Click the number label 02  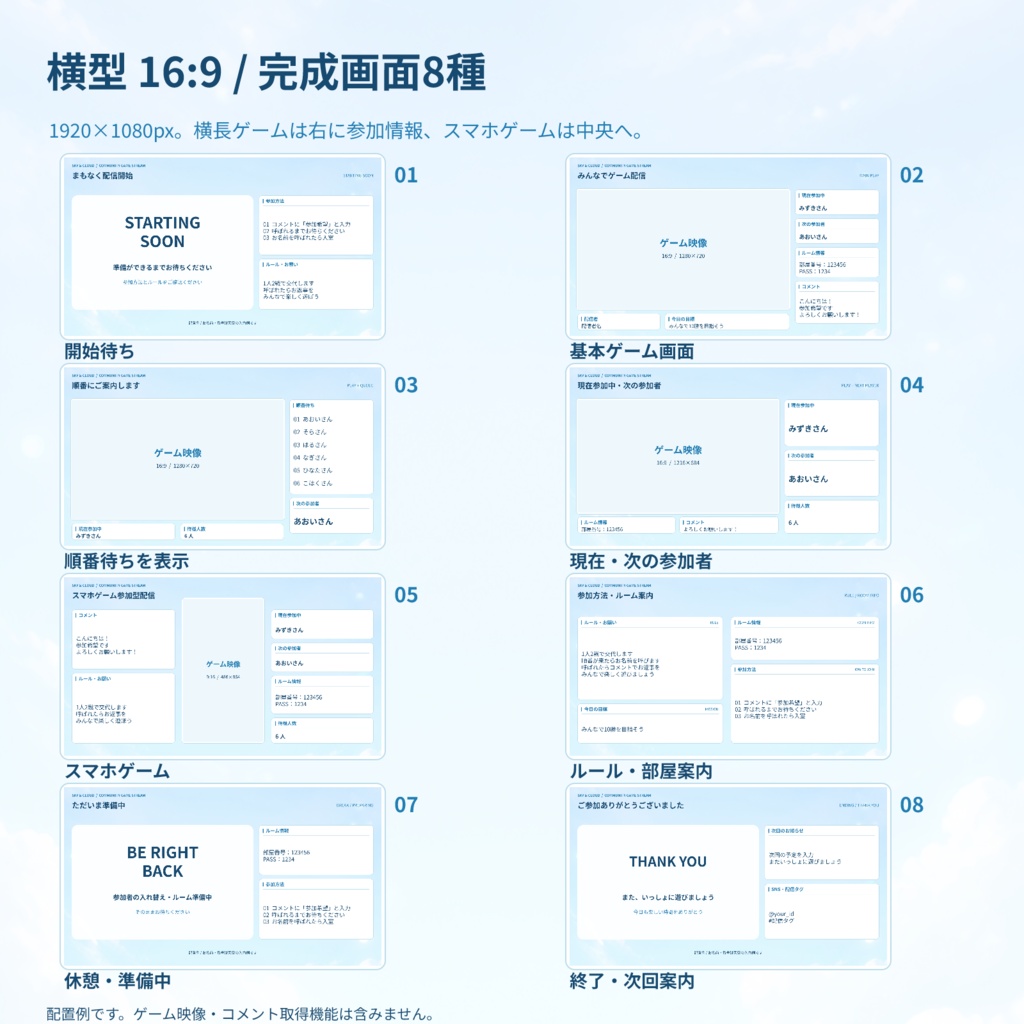click(912, 175)
